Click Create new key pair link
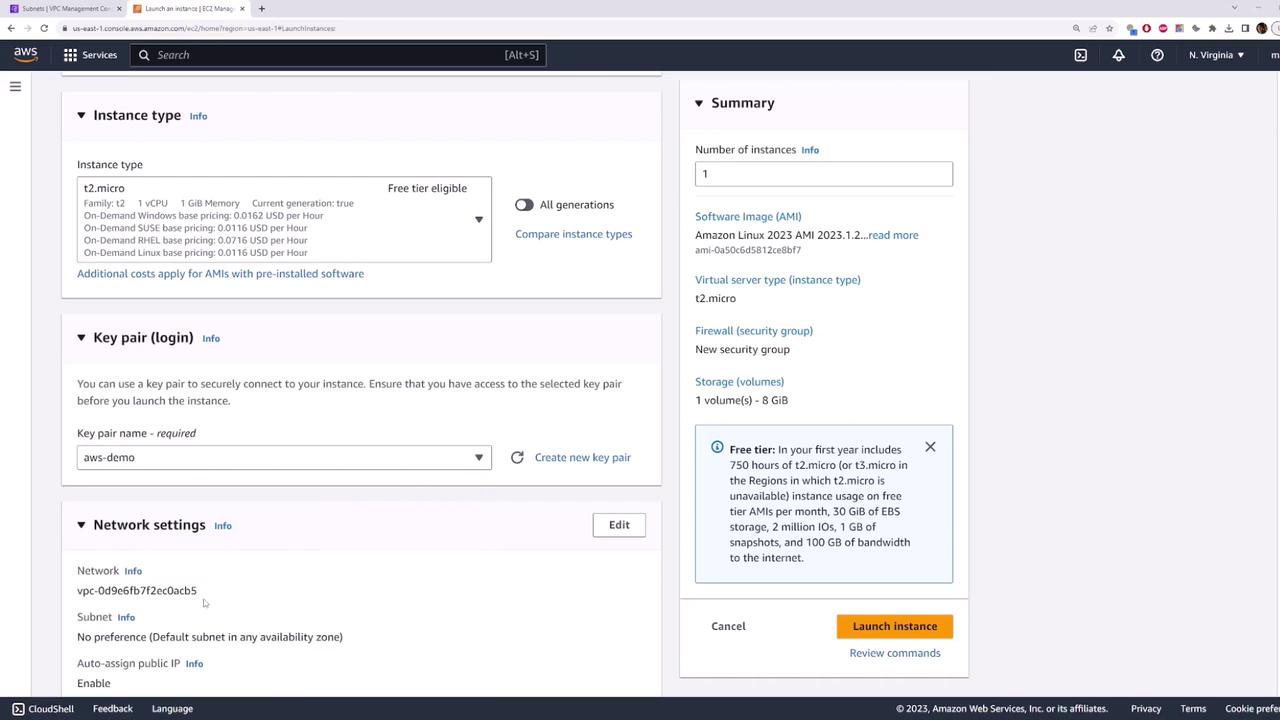This screenshot has height=720, width=1280. click(583, 457)
